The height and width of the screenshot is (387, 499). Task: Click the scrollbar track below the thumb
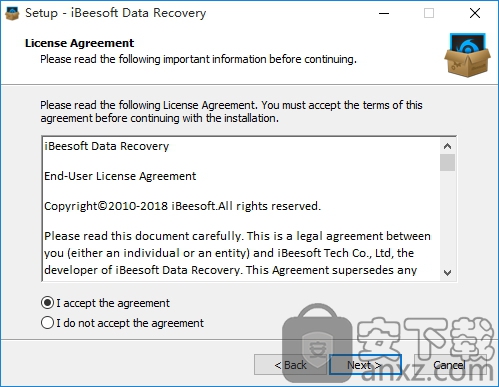pyautogui.click(x=447, y=218)
